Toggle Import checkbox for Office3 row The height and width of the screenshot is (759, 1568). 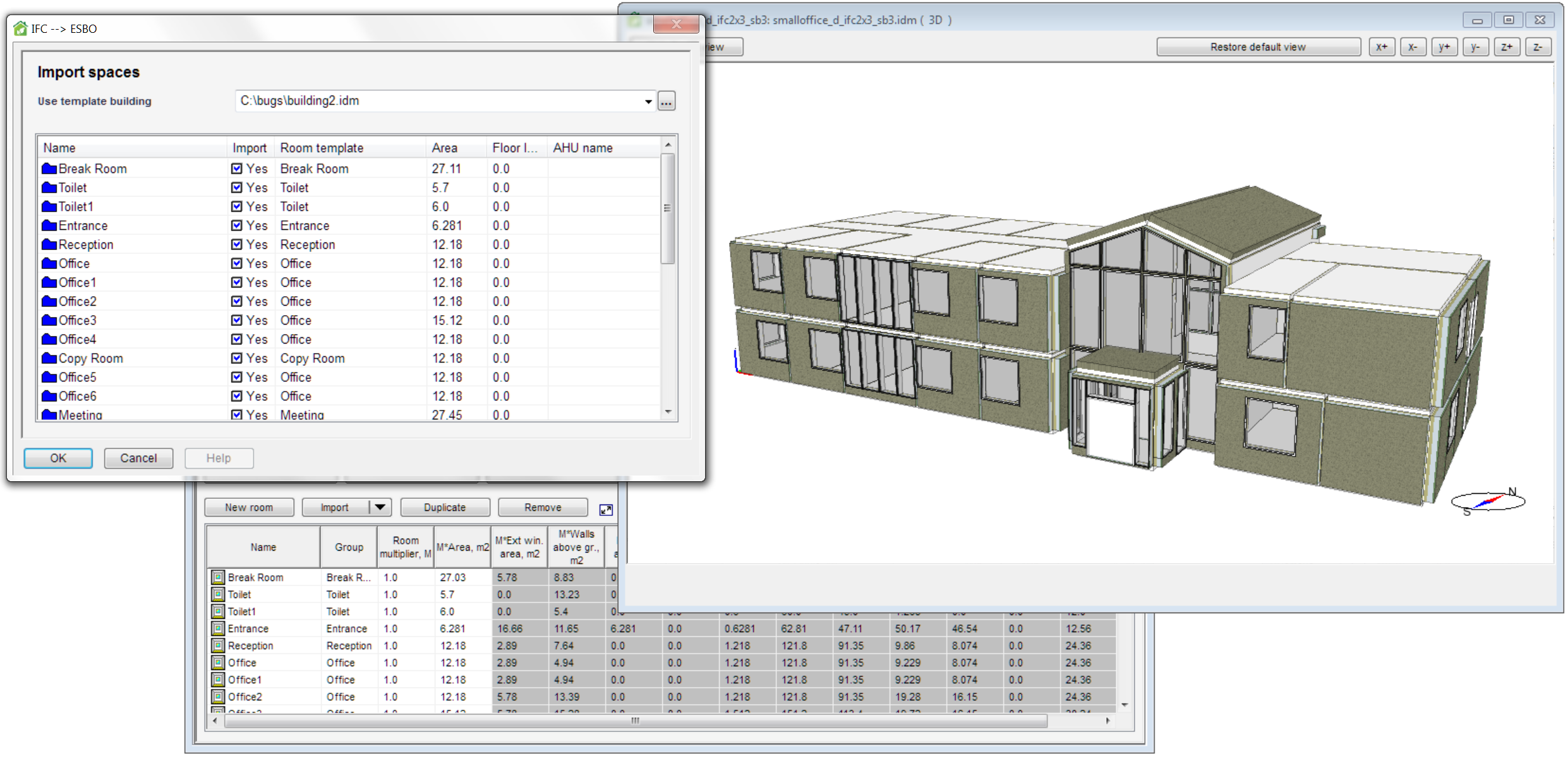pyautogui.click(x=236, y=320)
